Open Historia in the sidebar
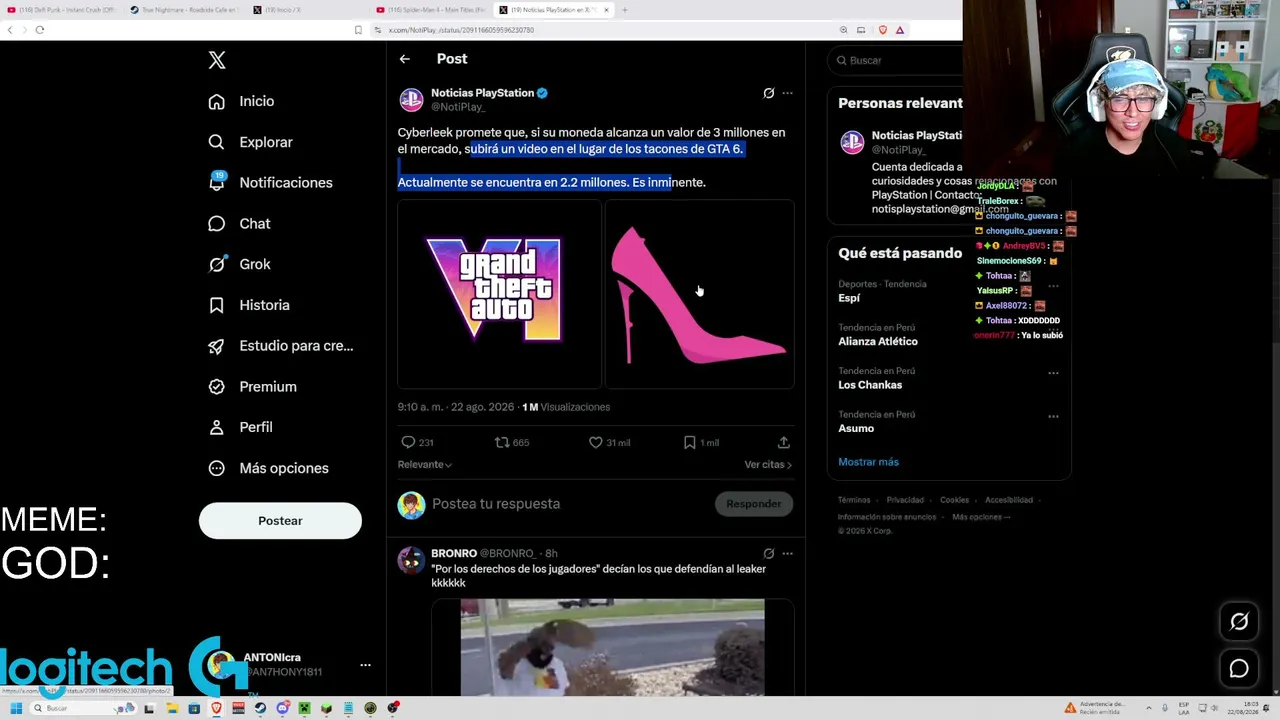 click(248, 305)
